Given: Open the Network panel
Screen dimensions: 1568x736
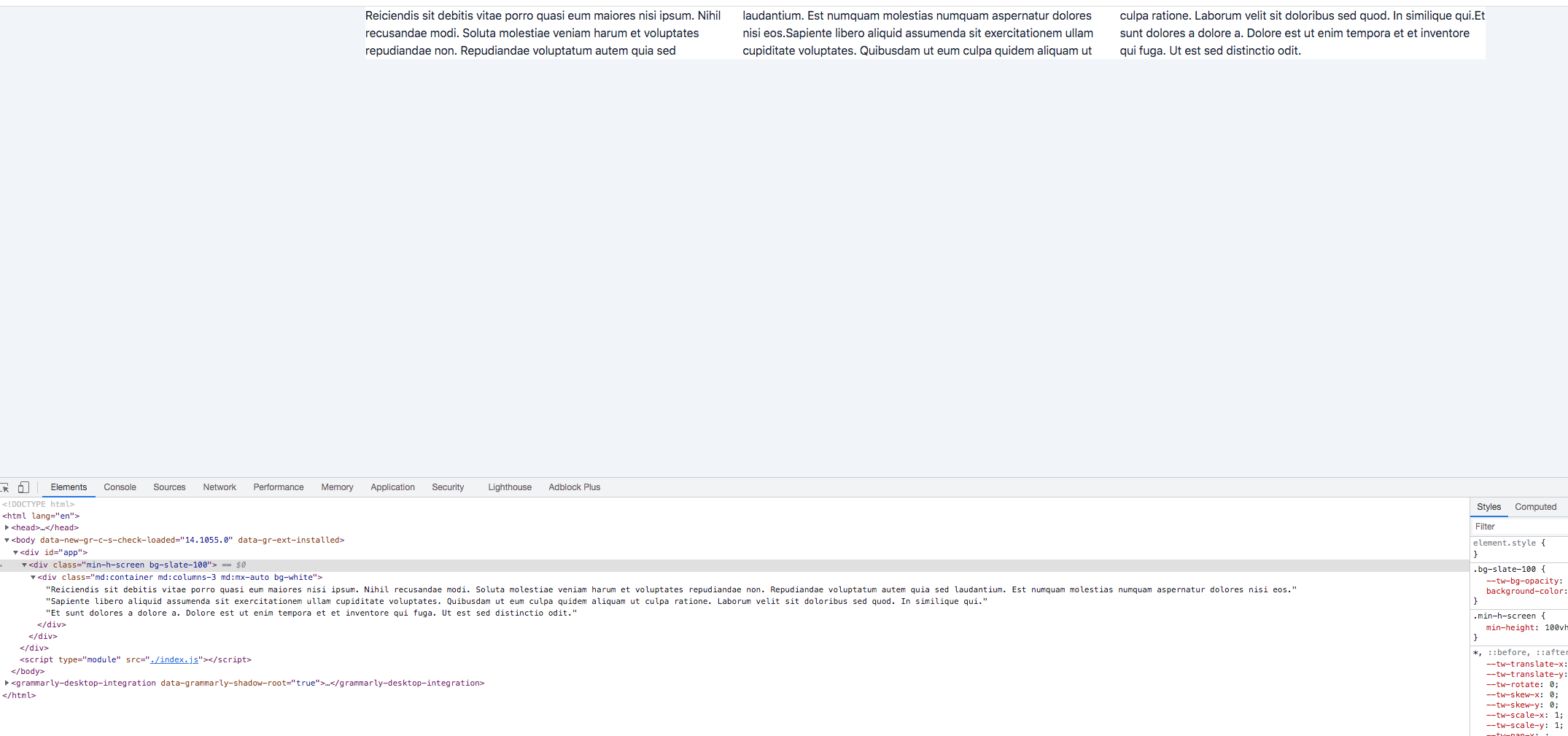Looking at the screenshot, I should (x=219, y=487).
